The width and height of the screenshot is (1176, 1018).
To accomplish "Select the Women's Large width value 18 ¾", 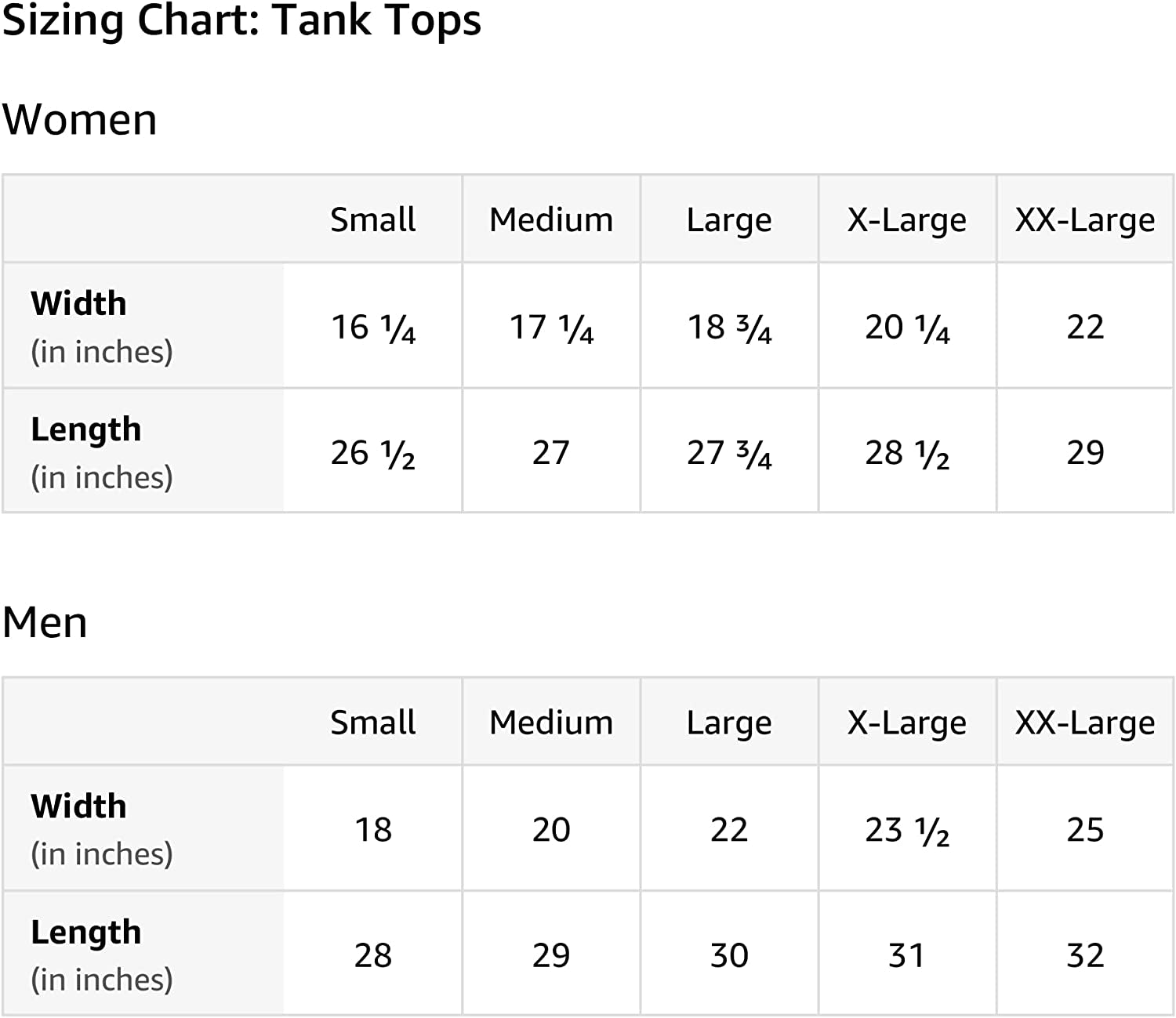I will (x=729, y=327).
